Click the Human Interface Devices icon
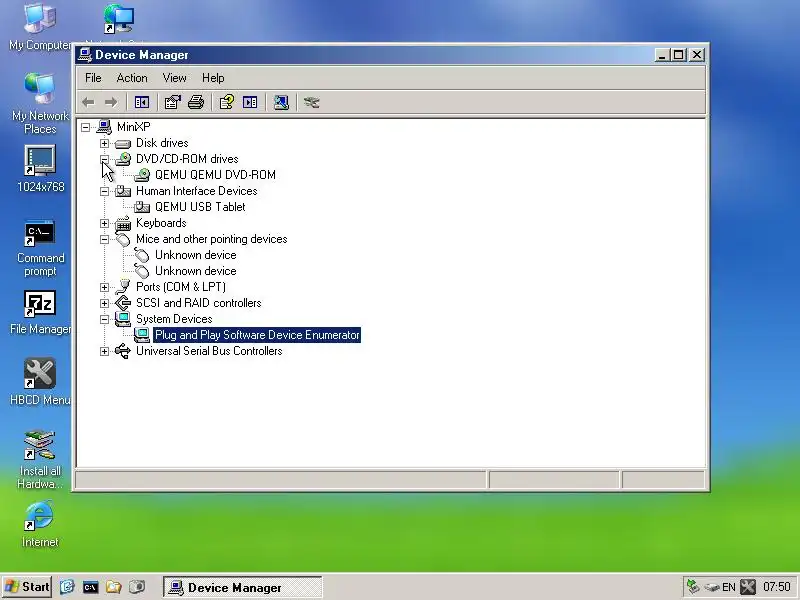This screenshot has width=800, height=600. tap(123, 191)
